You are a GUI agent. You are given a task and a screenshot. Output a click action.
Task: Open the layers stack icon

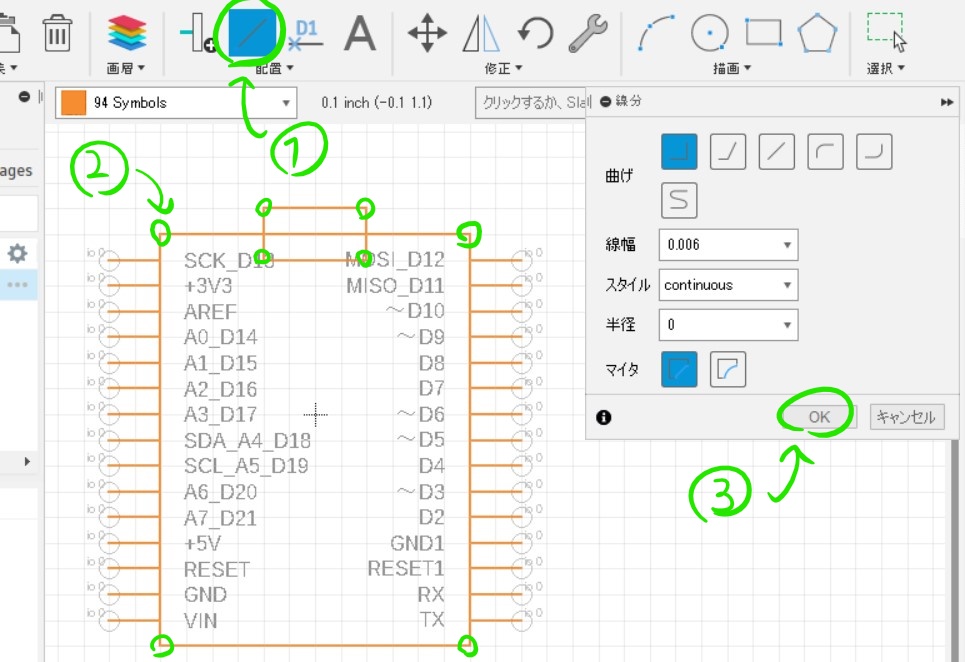click(x=127, y=33)
